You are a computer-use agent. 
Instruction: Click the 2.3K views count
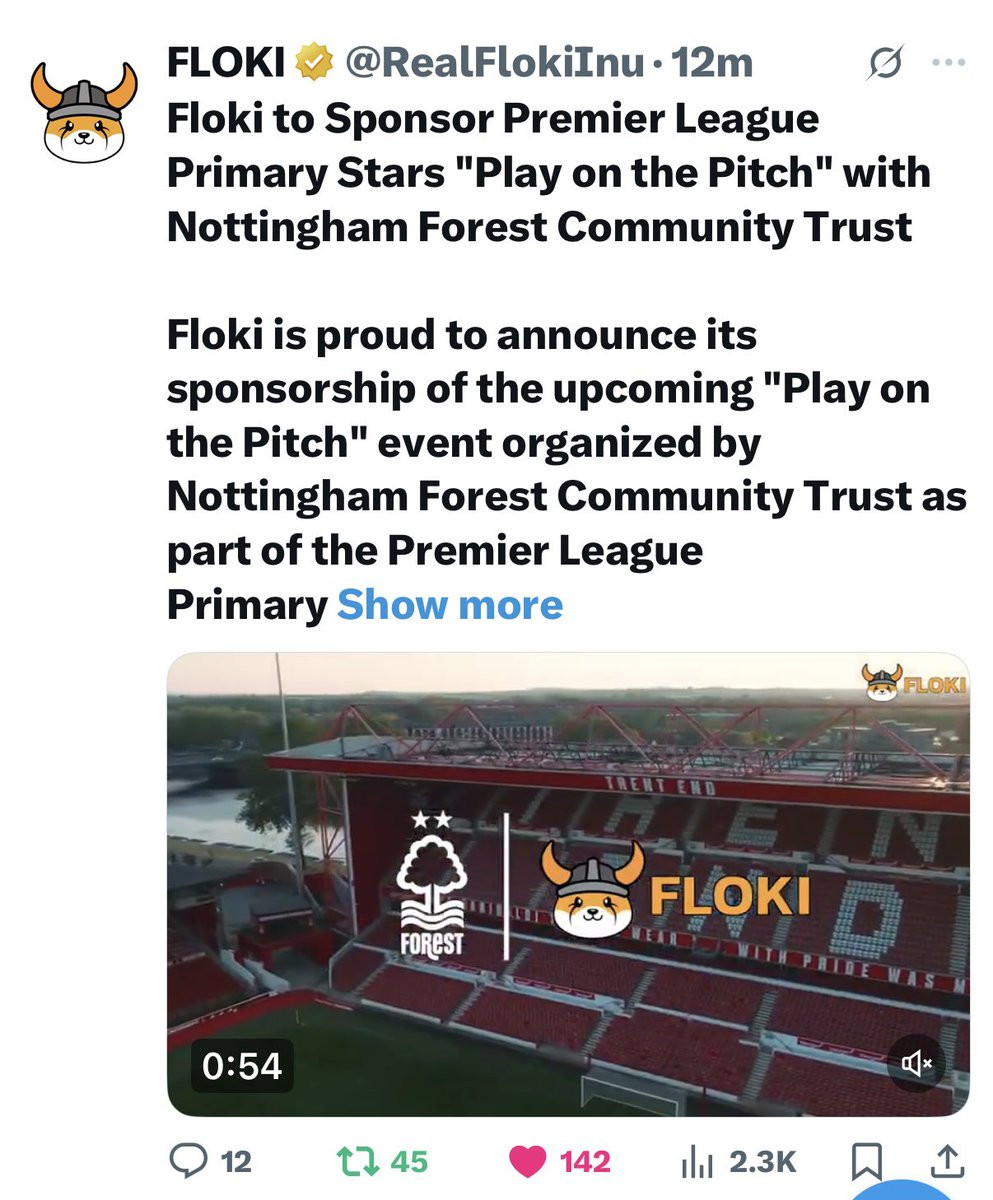coord(764,1161)
